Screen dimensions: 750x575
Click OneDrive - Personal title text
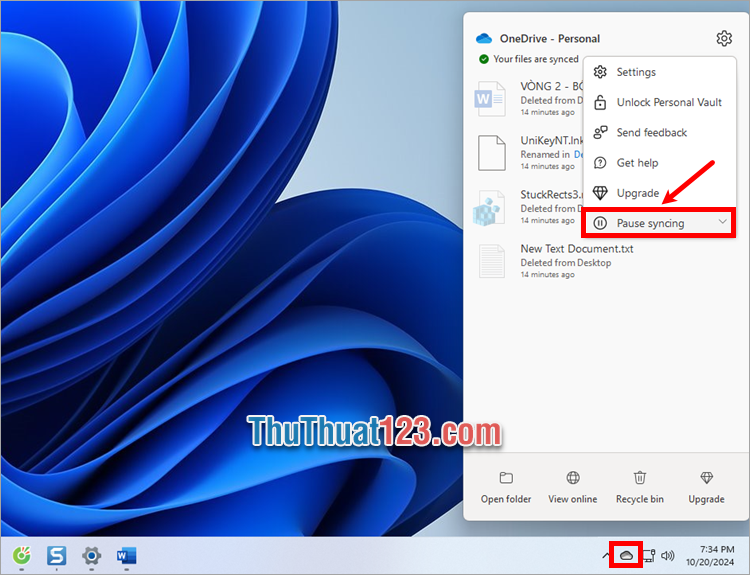(x=550, y=39)
